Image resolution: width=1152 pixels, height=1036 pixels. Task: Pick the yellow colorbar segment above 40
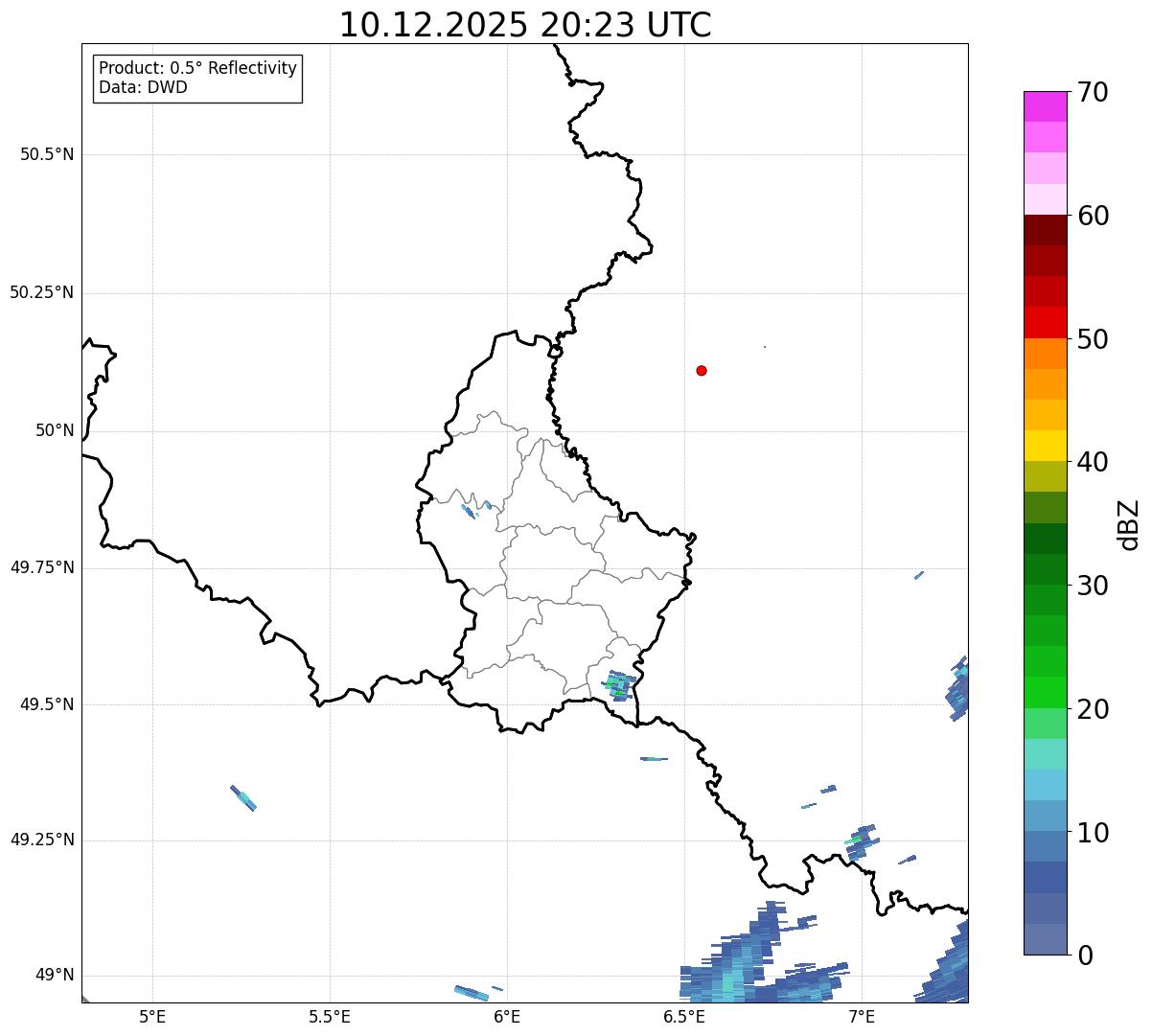coord(1045,446)
